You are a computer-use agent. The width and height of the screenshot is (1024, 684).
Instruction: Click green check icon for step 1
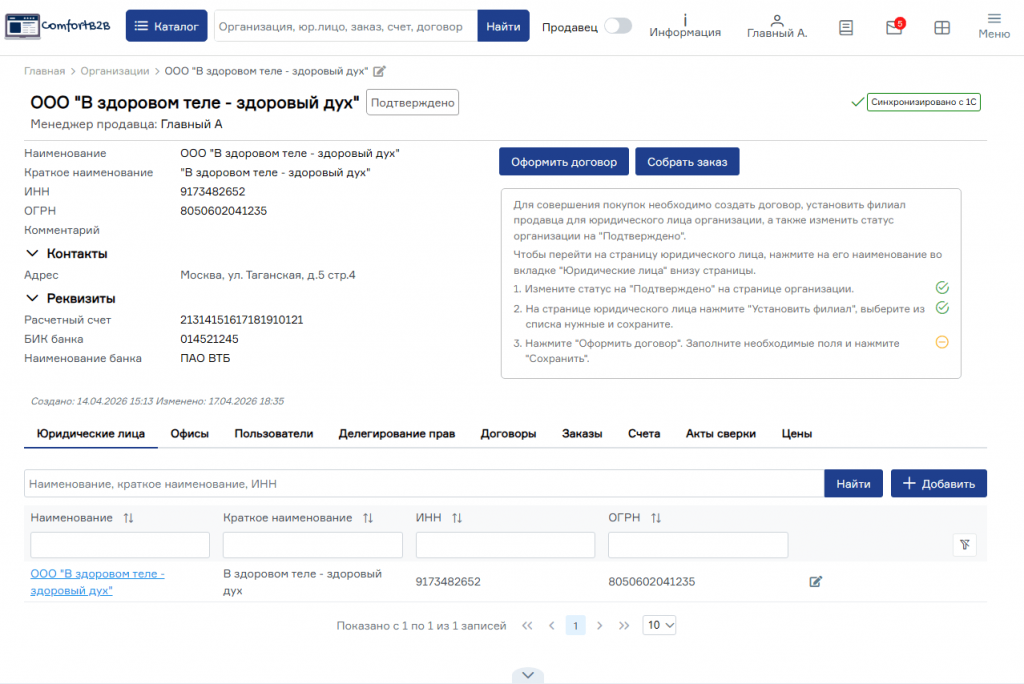942,287
